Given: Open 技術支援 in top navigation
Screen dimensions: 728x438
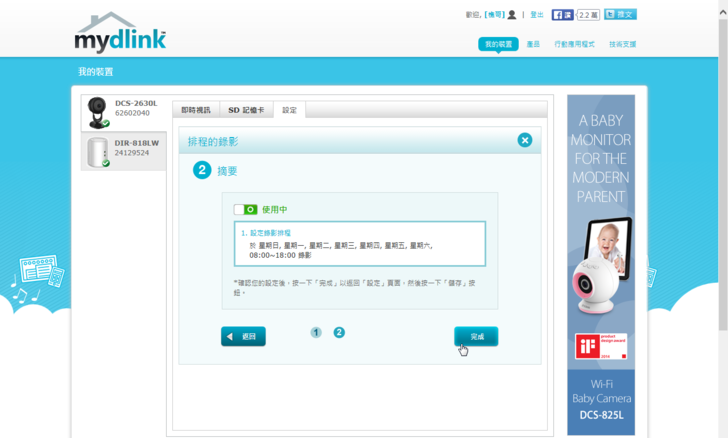Looking at the screenshot, I should click(x=623, y=44).
